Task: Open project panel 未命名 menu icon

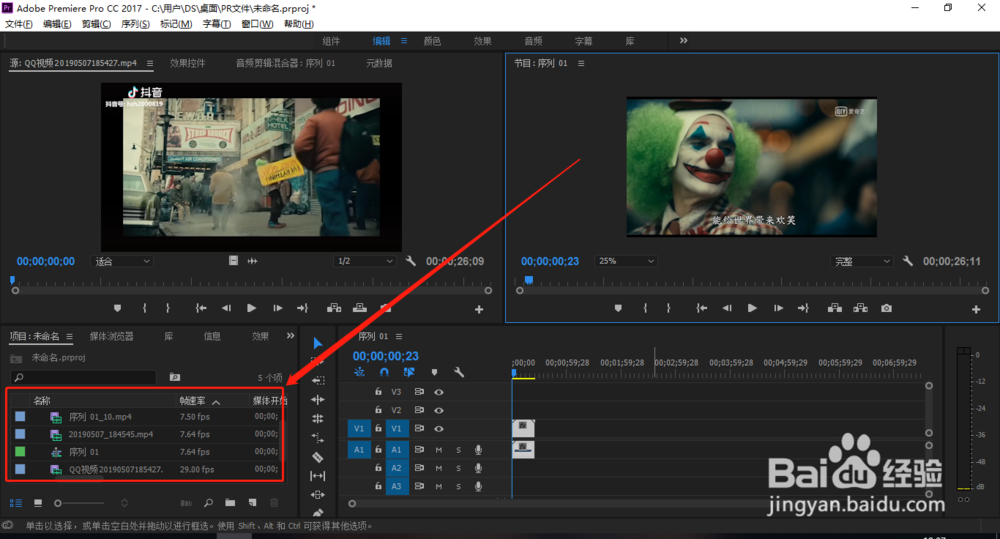Action: 69,336
